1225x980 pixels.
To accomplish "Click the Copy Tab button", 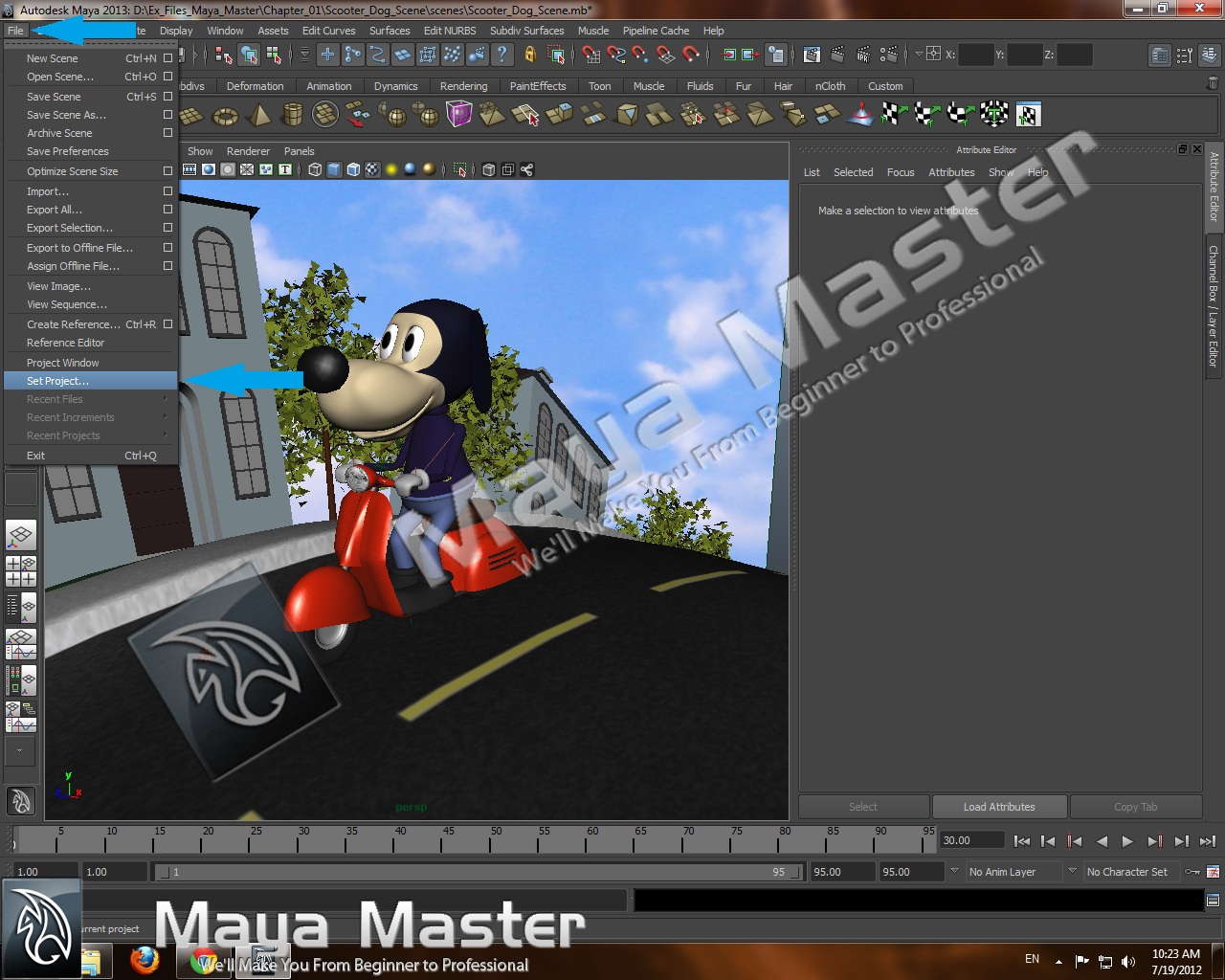I will [x=1136, y=806].
